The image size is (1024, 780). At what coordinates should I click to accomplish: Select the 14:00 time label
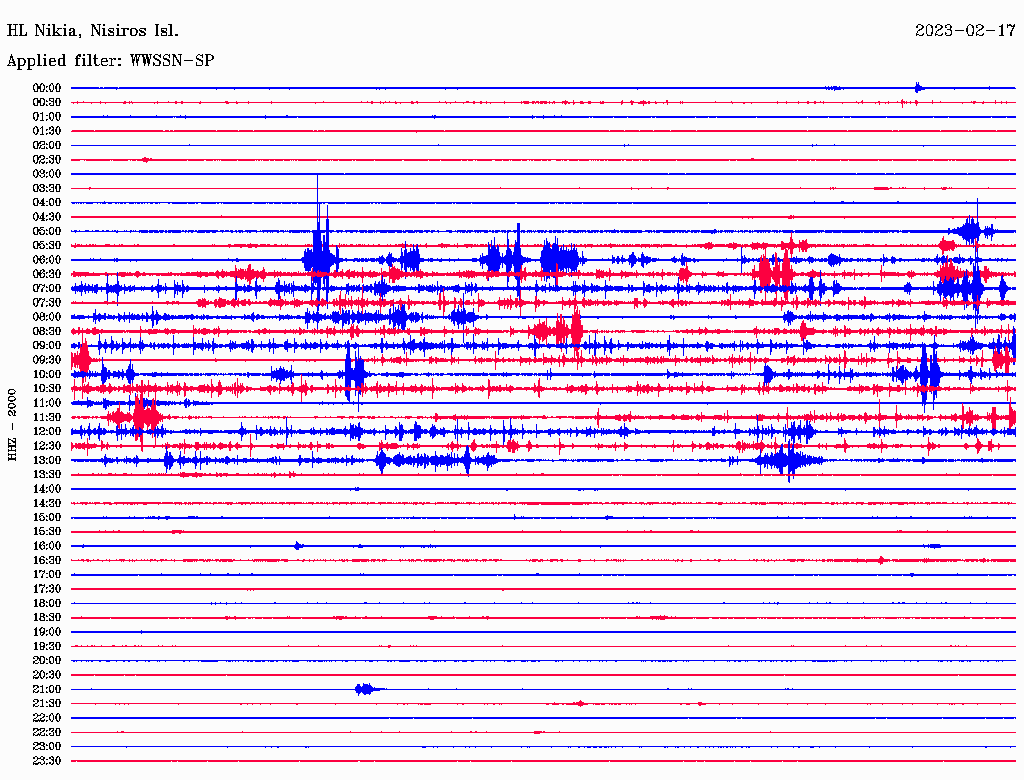pos(47,489)
